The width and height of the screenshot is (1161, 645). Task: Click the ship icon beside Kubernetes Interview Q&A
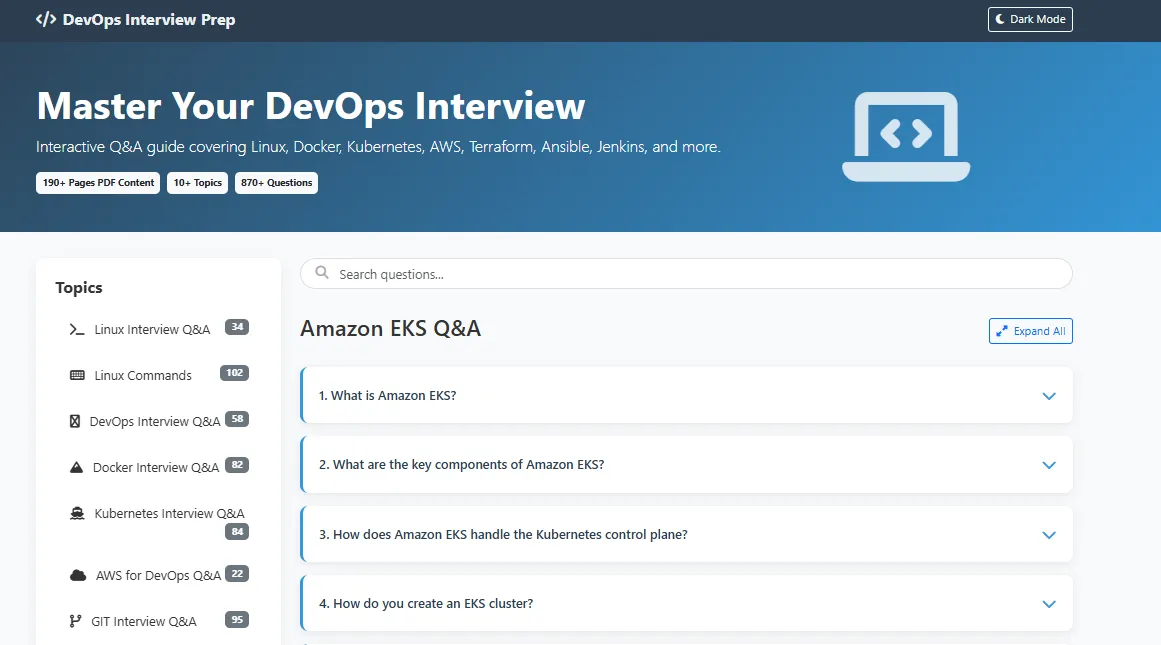[77, 514]
